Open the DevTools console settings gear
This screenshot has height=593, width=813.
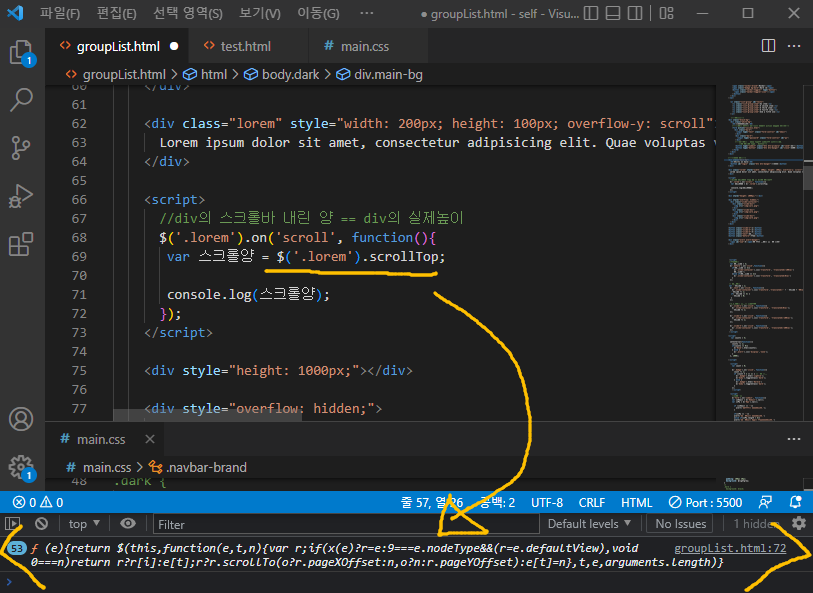point(799,524)
